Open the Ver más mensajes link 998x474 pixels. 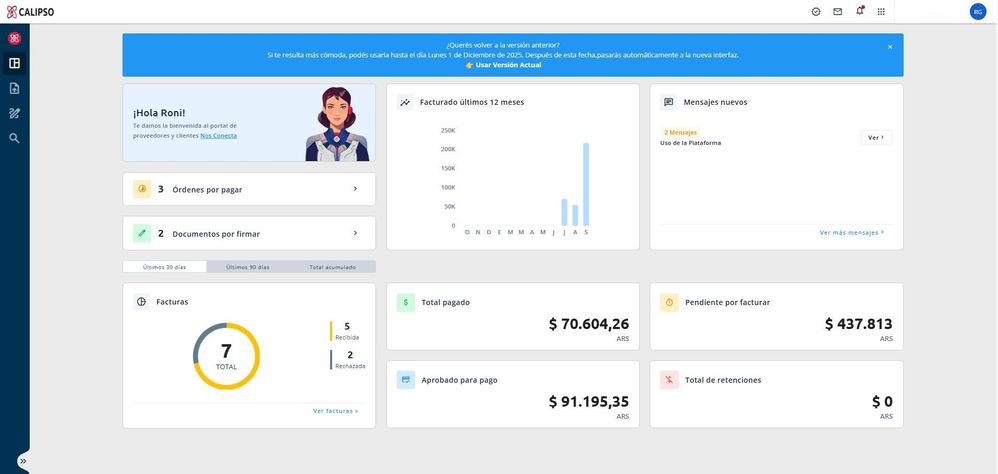point(852,233)
